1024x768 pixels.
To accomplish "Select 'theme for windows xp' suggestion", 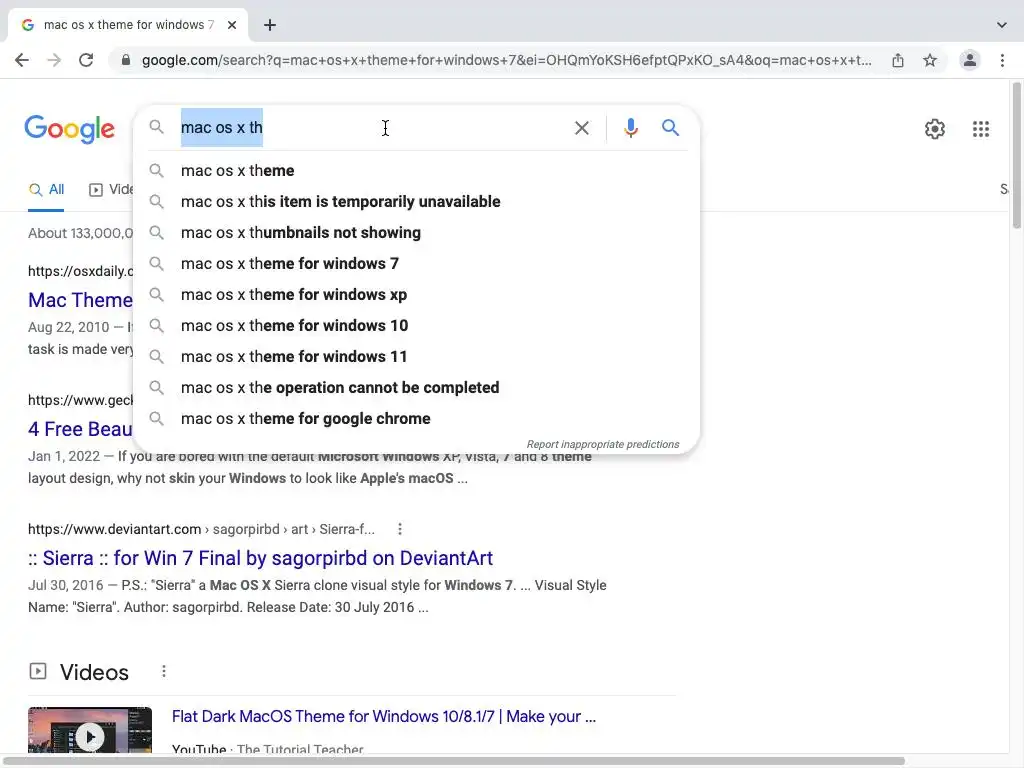I will click(x=417, y=295).
